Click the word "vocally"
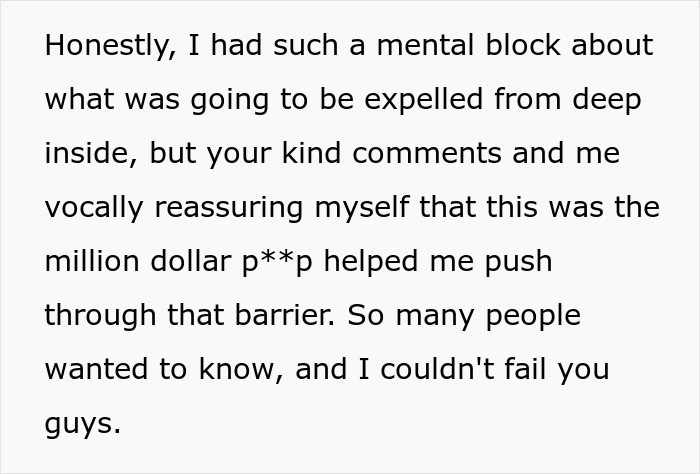 point(93,208)
